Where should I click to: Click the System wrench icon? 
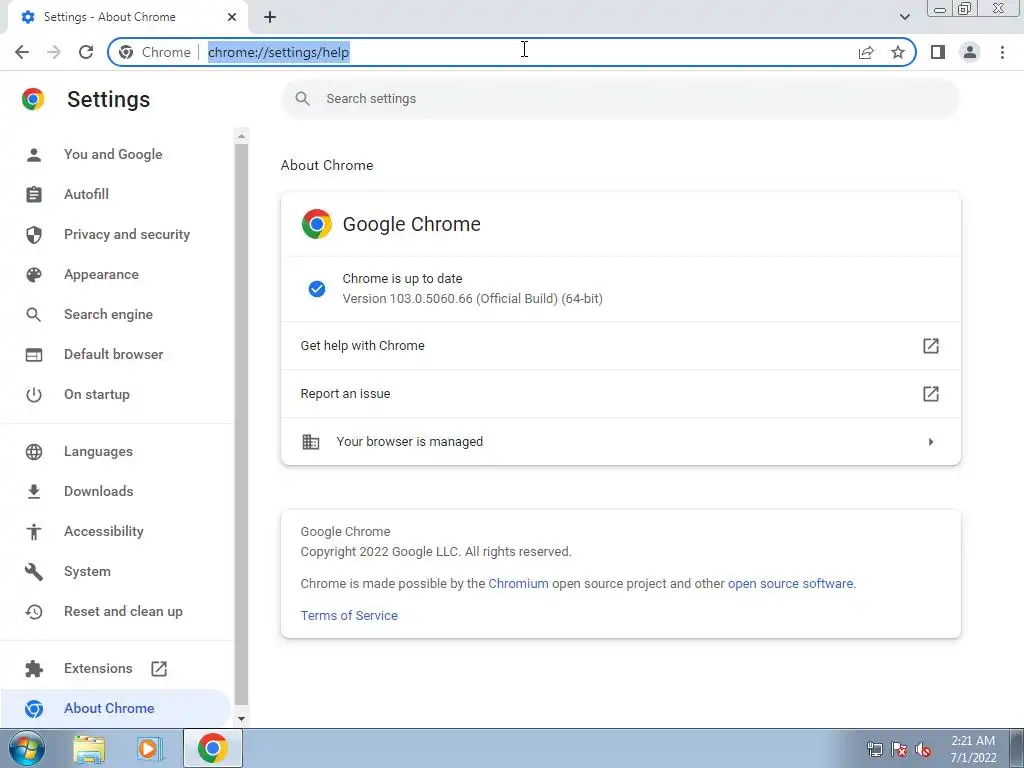[x=33, y=571]
